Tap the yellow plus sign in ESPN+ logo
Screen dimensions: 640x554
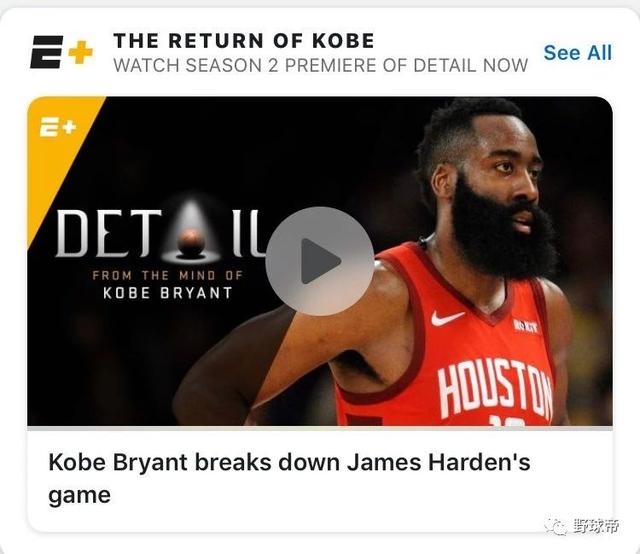pos(80,52)
